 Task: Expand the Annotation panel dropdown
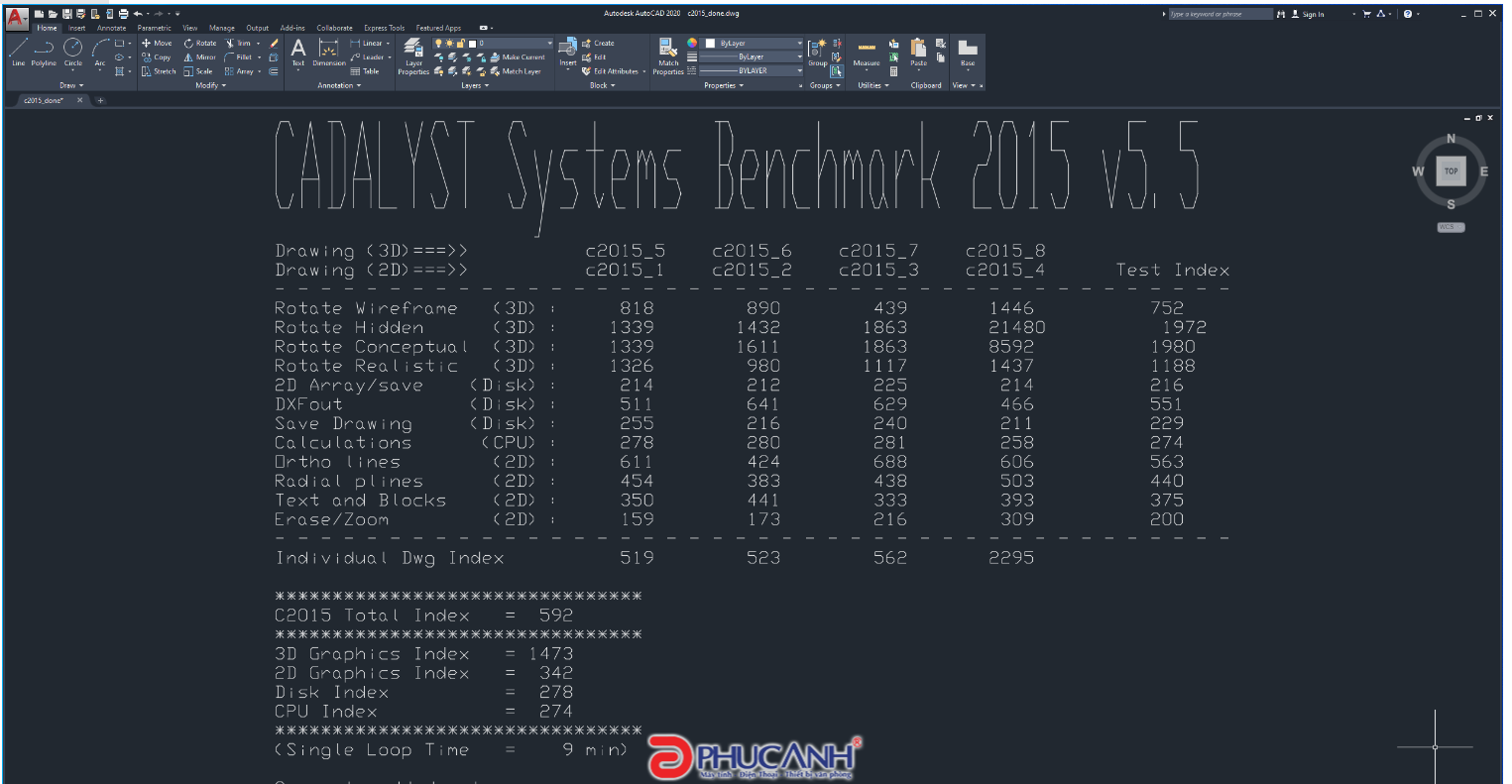[340, 85]
